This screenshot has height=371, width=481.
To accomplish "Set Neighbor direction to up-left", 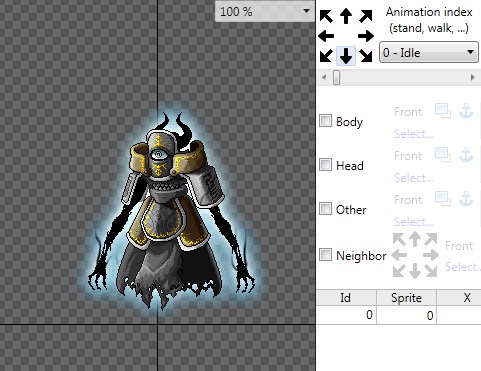I will click(399, 239).
